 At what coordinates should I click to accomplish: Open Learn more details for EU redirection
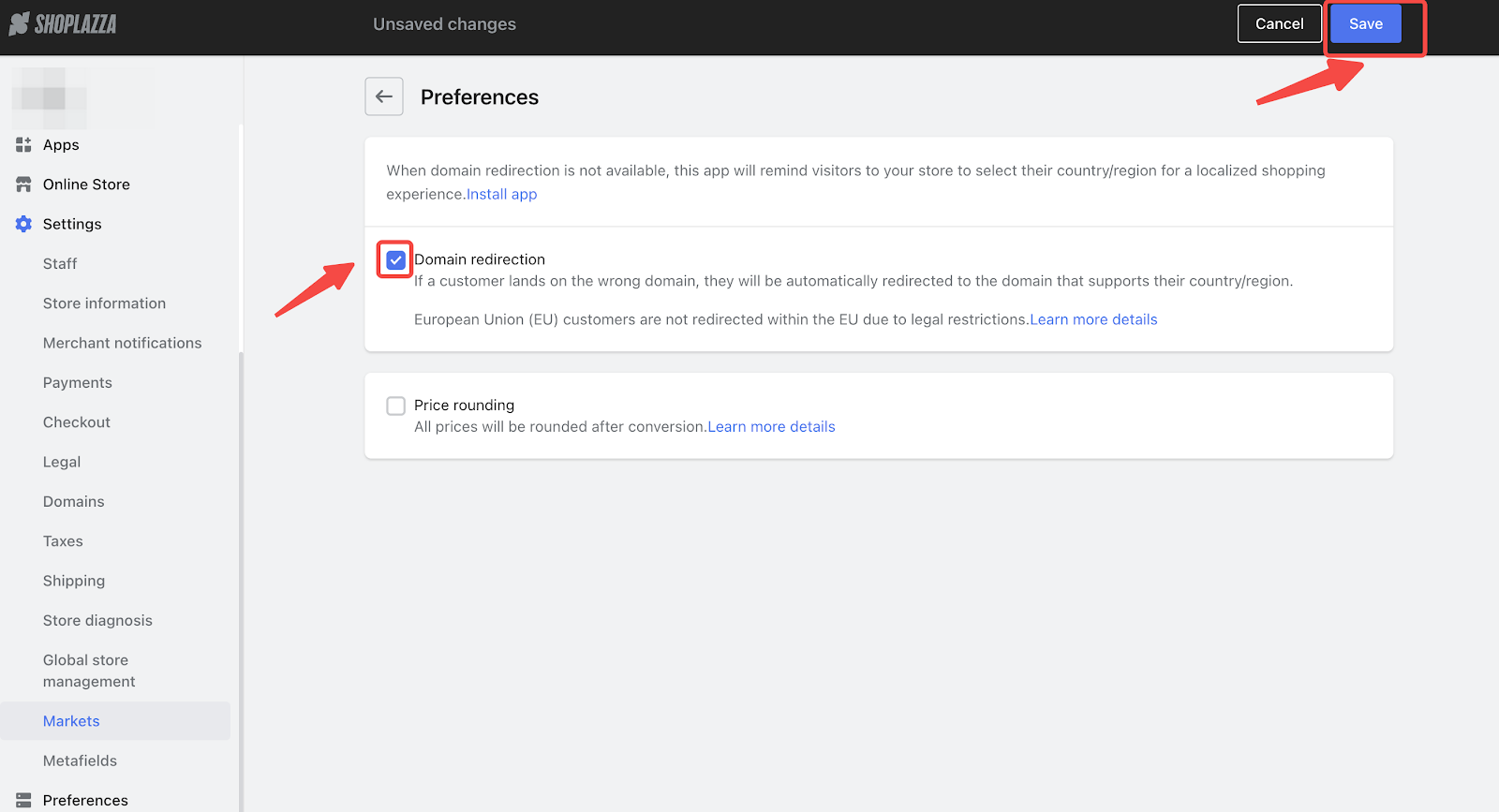coord(1094,319)
